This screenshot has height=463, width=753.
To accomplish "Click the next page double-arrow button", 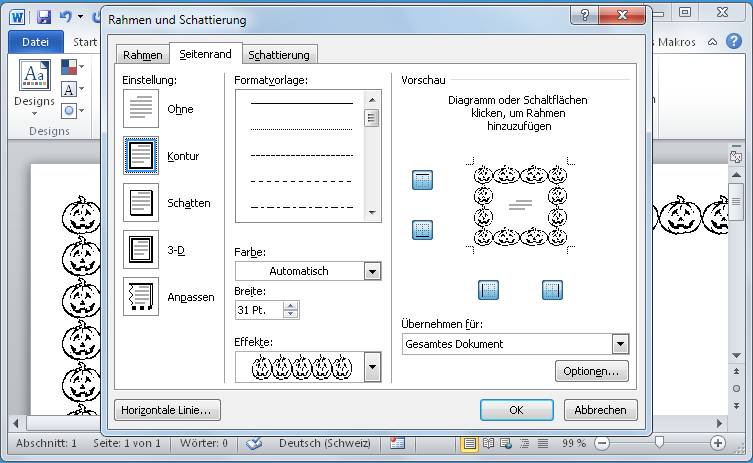I will coord(736,406).
